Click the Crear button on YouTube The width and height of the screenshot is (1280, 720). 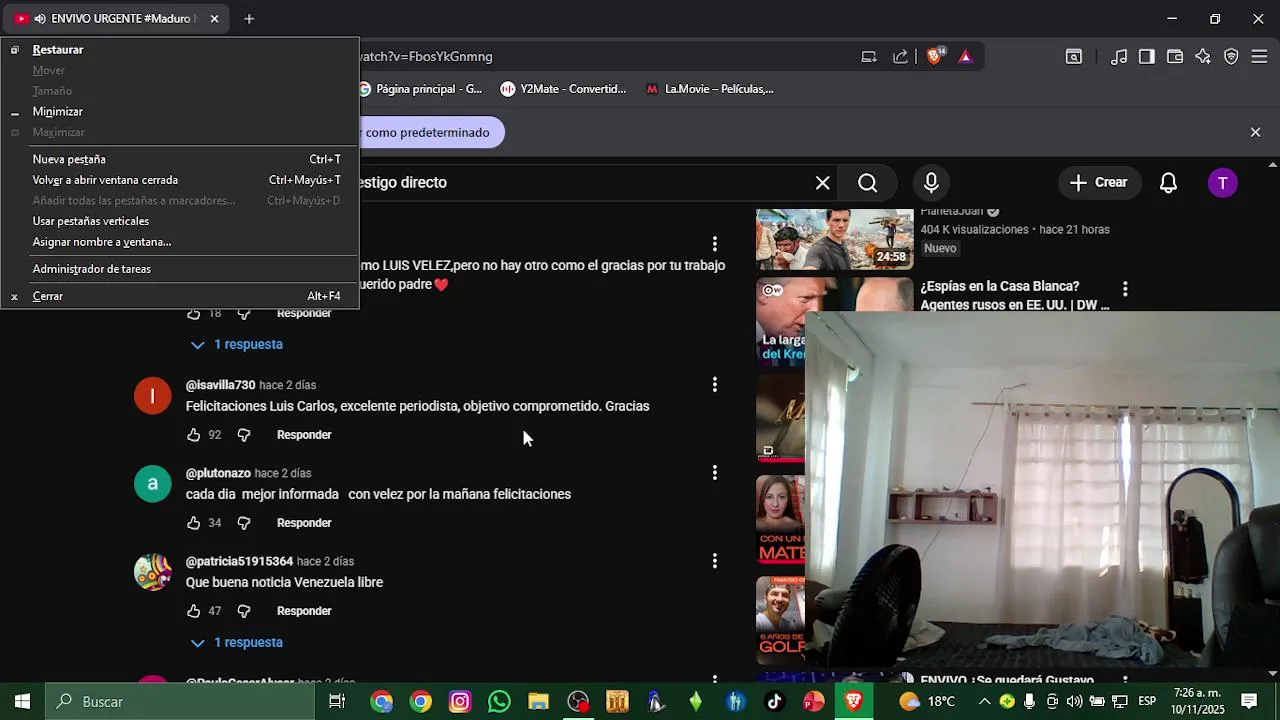(1099, 183)
